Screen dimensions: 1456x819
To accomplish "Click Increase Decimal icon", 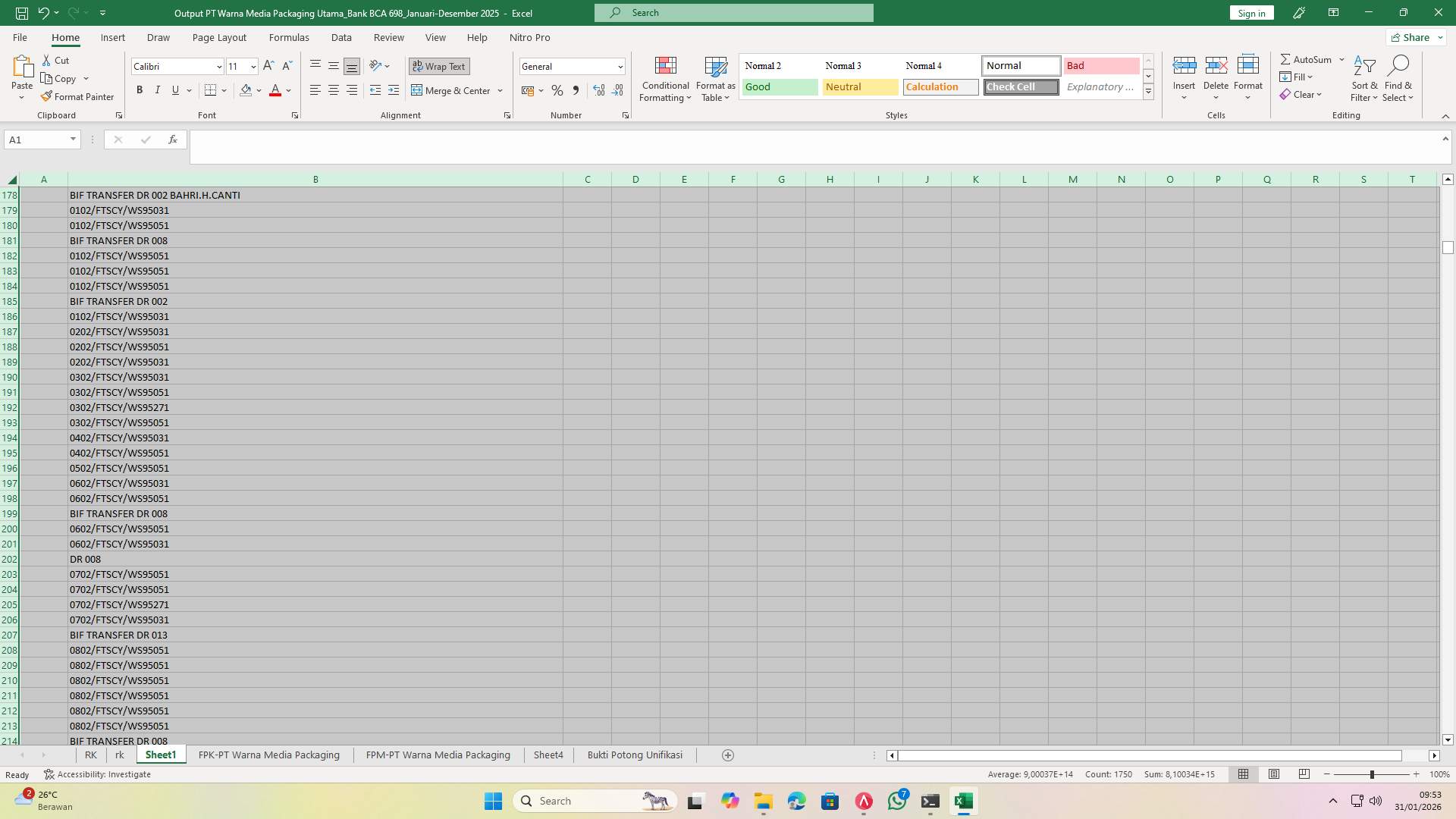I will (599, 90).
